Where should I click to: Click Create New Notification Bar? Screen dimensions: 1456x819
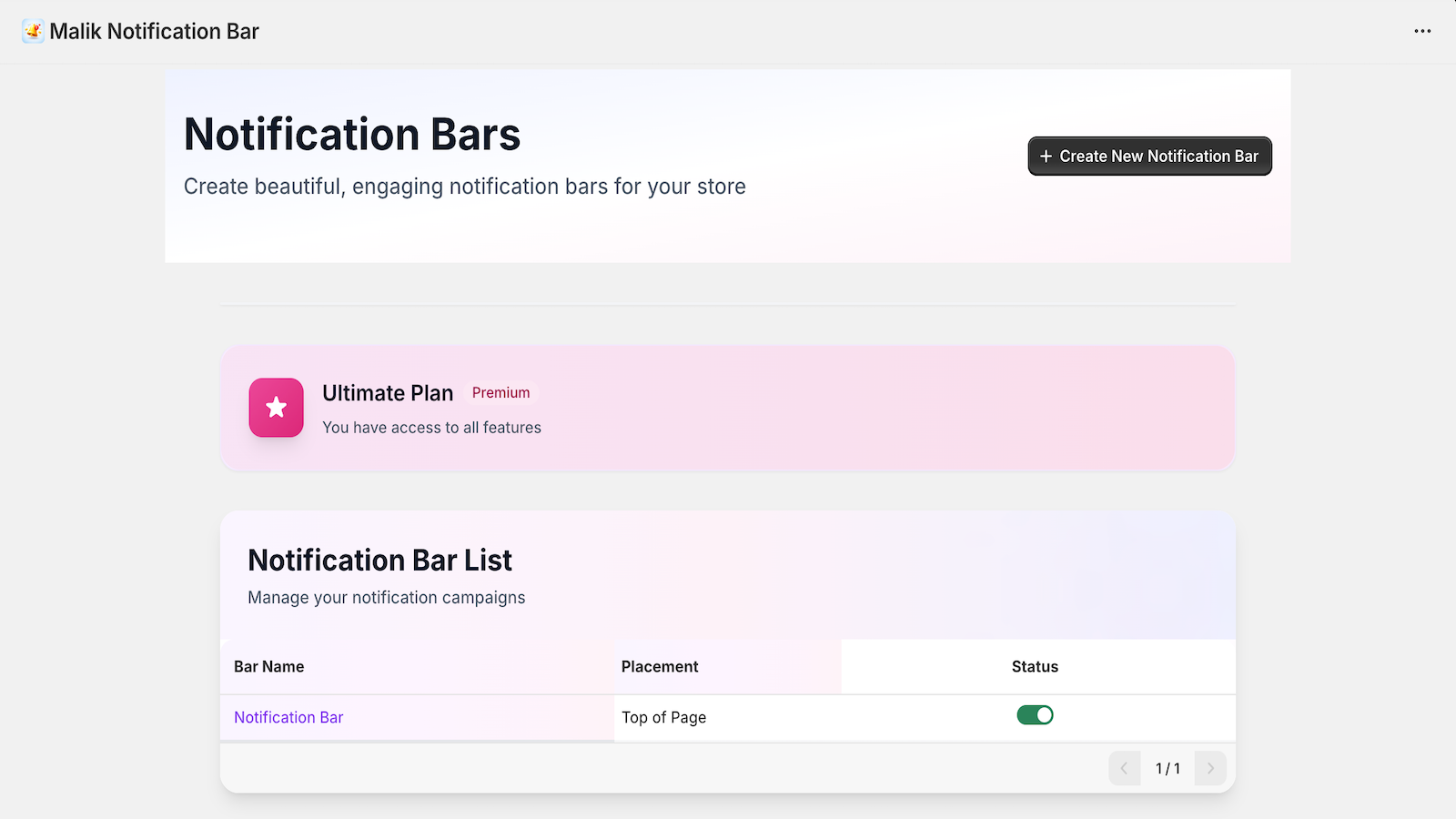[x=1149, y=156]
